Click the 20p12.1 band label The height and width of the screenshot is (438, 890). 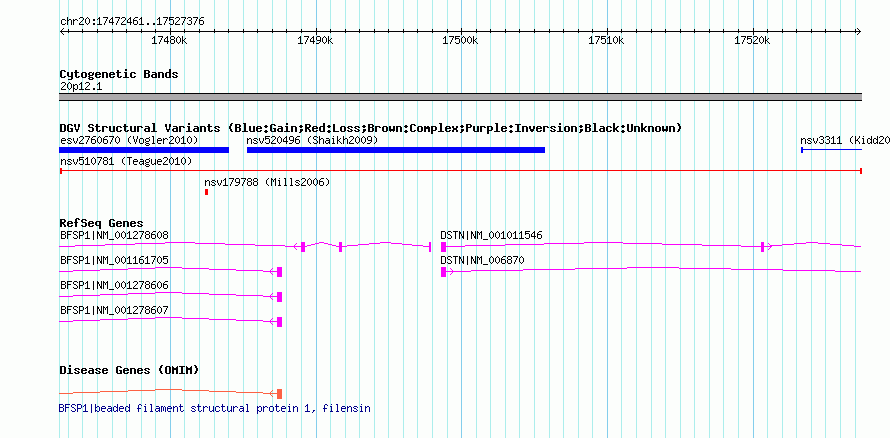(81, 87)
